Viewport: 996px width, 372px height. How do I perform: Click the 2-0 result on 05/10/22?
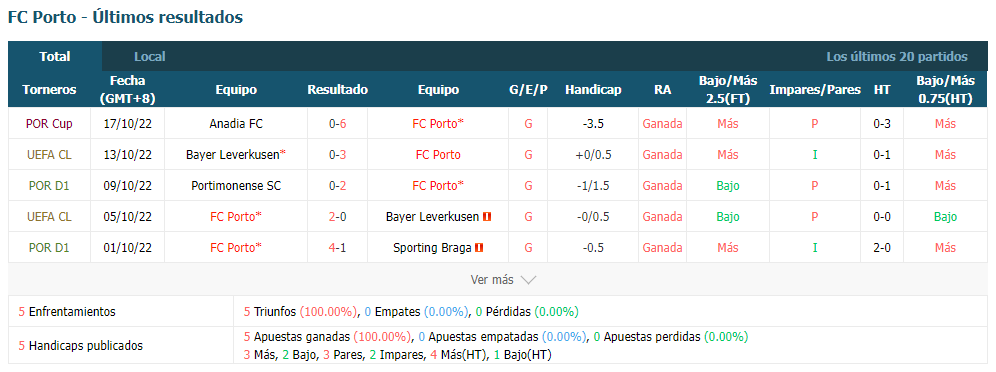[337, 217]
